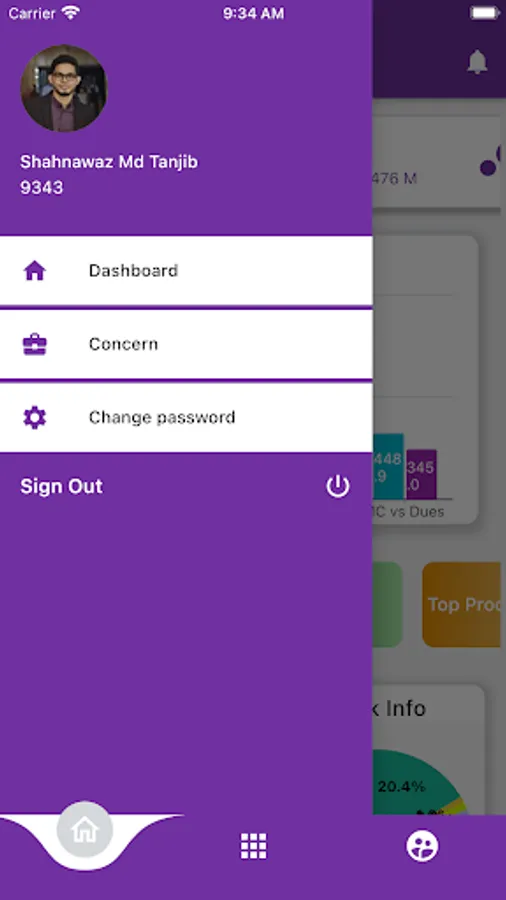Viewport: 506px width, 900px height.
Task: Tap the employee ID 9343 text
Action: coord(42,188)
